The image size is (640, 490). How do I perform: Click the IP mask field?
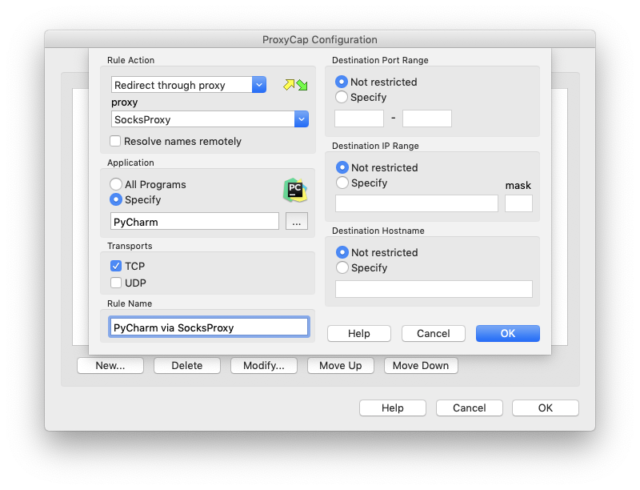pyautogui.click(x=519, y=203)
